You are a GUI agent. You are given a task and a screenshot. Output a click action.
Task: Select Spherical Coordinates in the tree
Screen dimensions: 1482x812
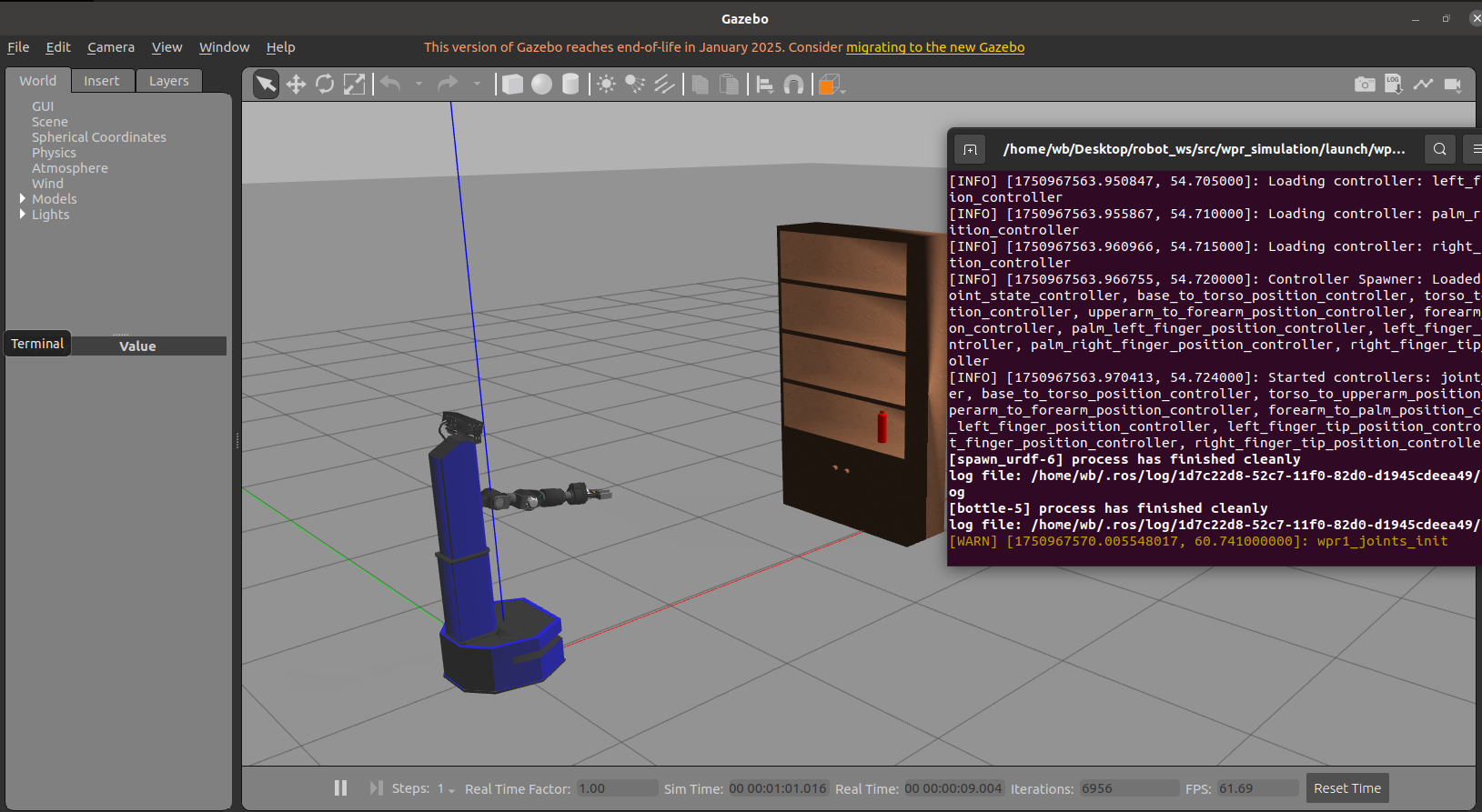[99, 137]
